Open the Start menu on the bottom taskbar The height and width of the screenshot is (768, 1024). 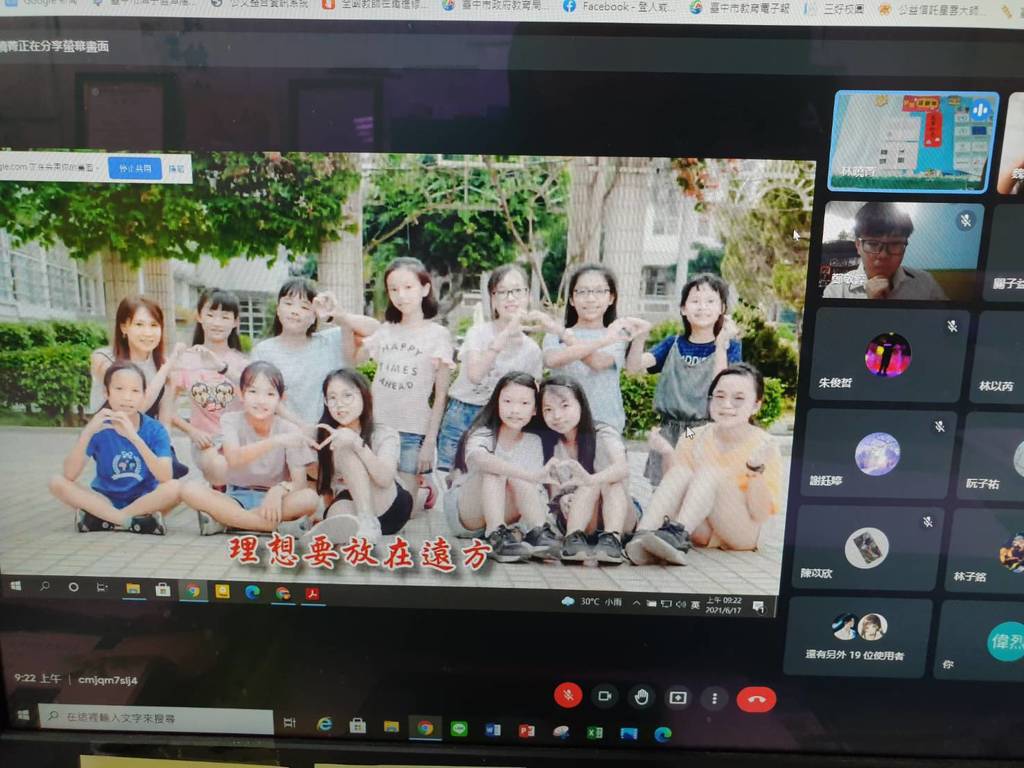coord(23,714)
